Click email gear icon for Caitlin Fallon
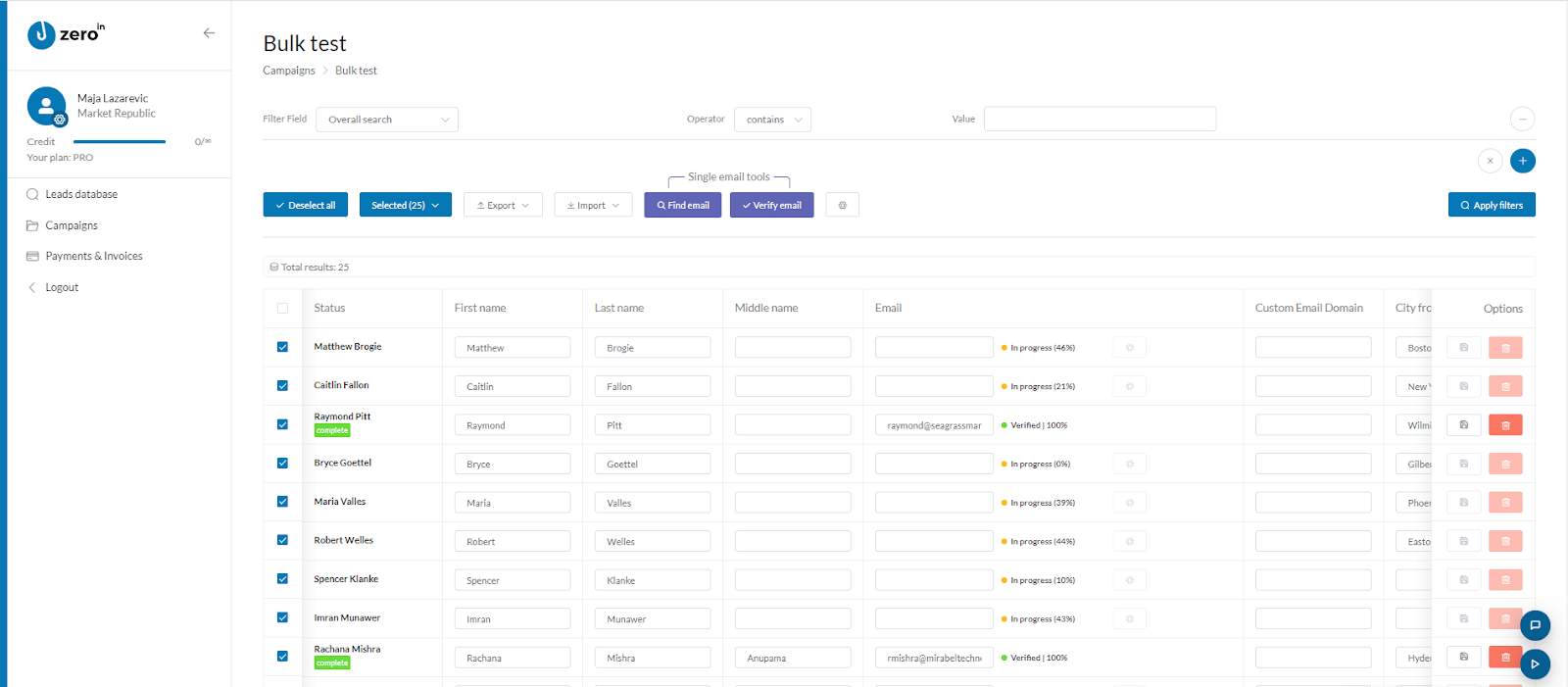 tap(1130, 386)
